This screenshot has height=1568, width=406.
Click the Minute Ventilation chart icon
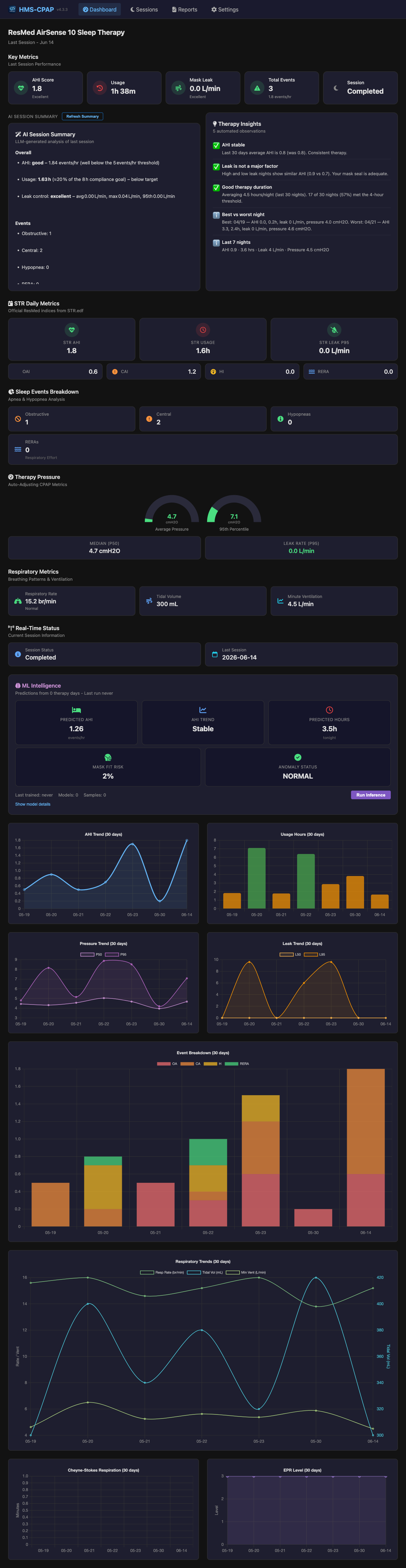[280, 601]
